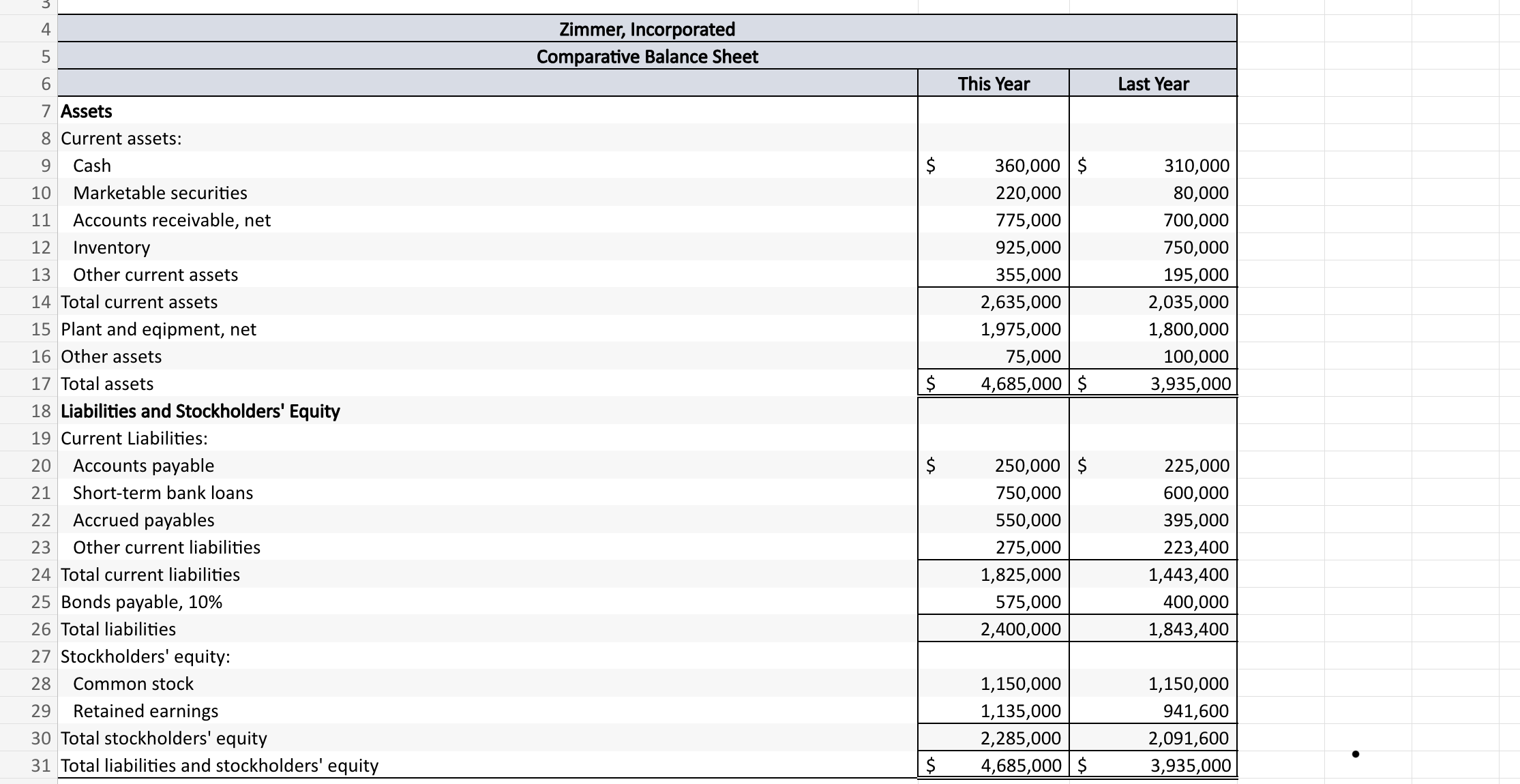This screenshot has height=784, width=1520.
Task: Select the row 17 header
Action: point(41,384)
